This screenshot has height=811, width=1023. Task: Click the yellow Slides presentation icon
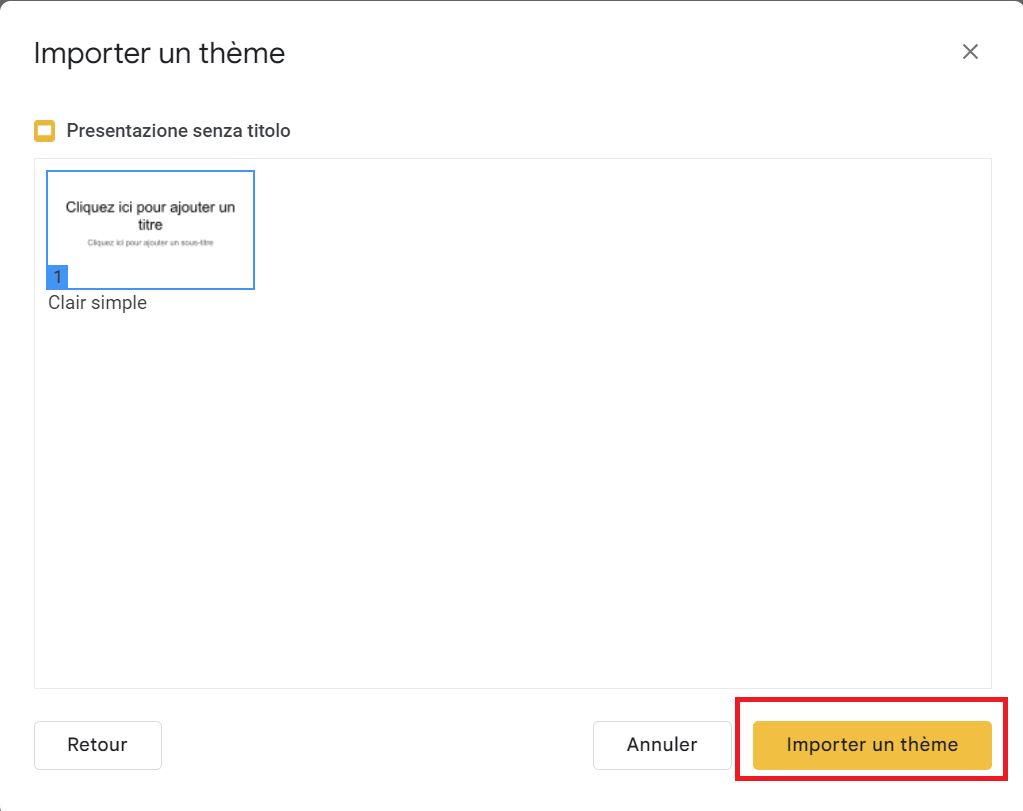[45, 131]
